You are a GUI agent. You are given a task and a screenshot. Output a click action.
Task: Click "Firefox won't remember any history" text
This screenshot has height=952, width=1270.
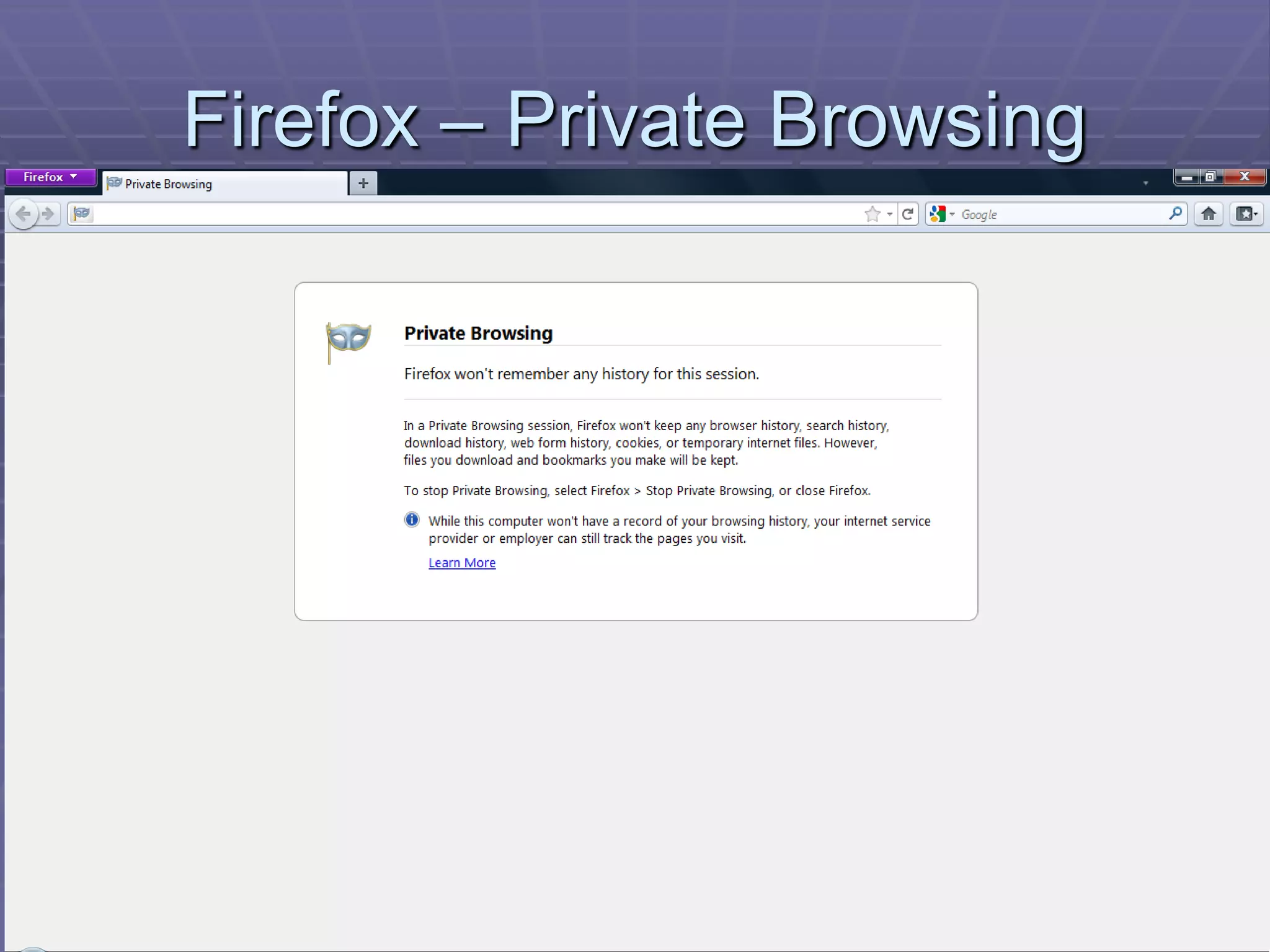click(x=582, y=374)
